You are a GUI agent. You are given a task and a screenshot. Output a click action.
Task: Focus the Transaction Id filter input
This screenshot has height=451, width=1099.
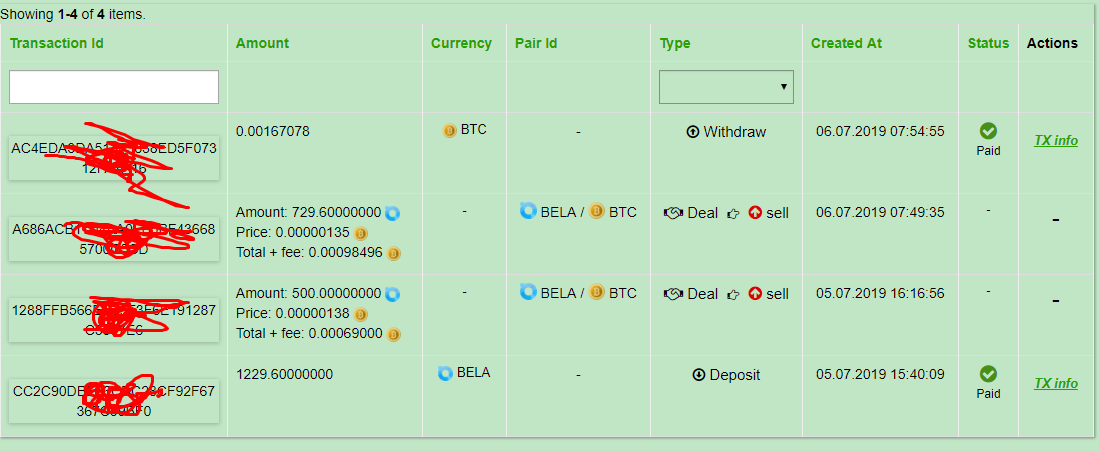114,87
